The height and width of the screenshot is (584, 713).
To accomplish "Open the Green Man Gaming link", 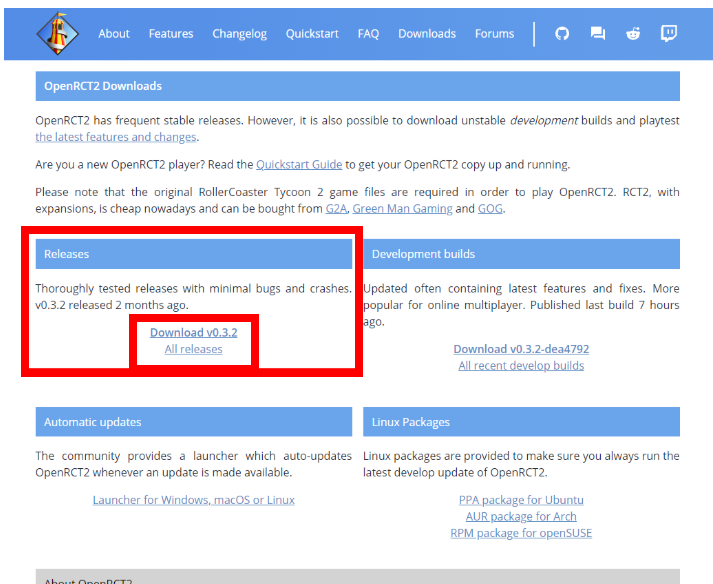I will point(402,208).
